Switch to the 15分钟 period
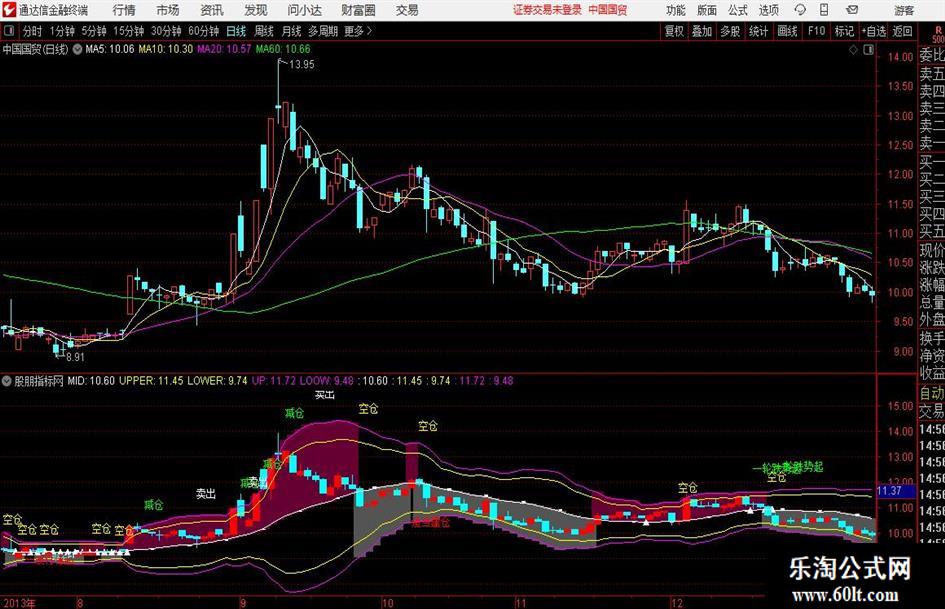 click(x=128, y=31)
